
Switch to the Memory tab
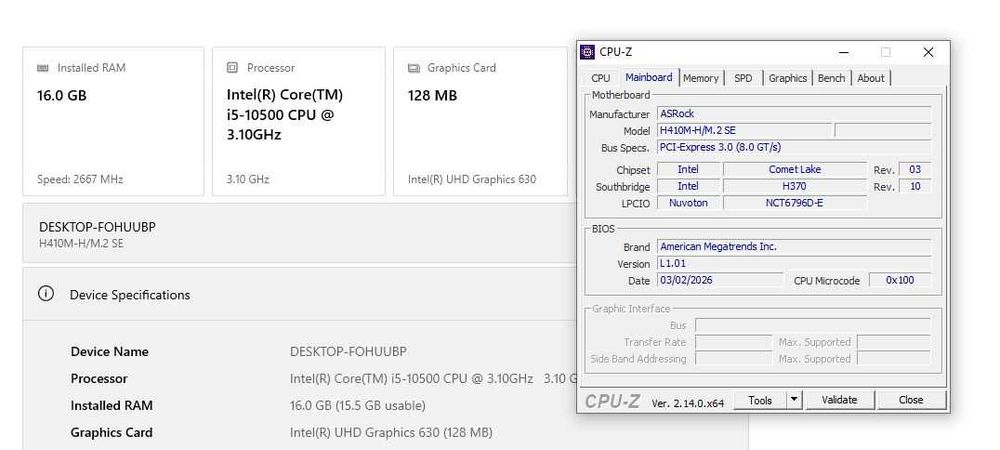(x=700, y=78)
